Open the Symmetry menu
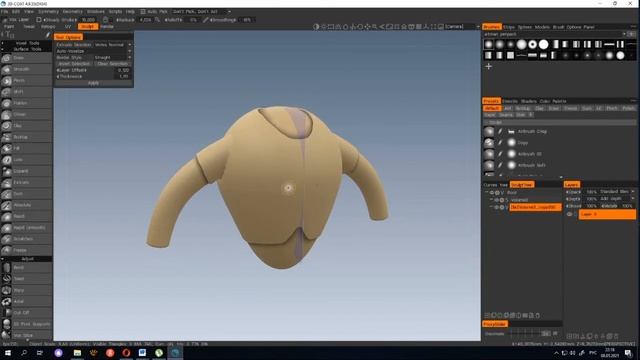Viewport: 640px width, 360px height. 48,12
